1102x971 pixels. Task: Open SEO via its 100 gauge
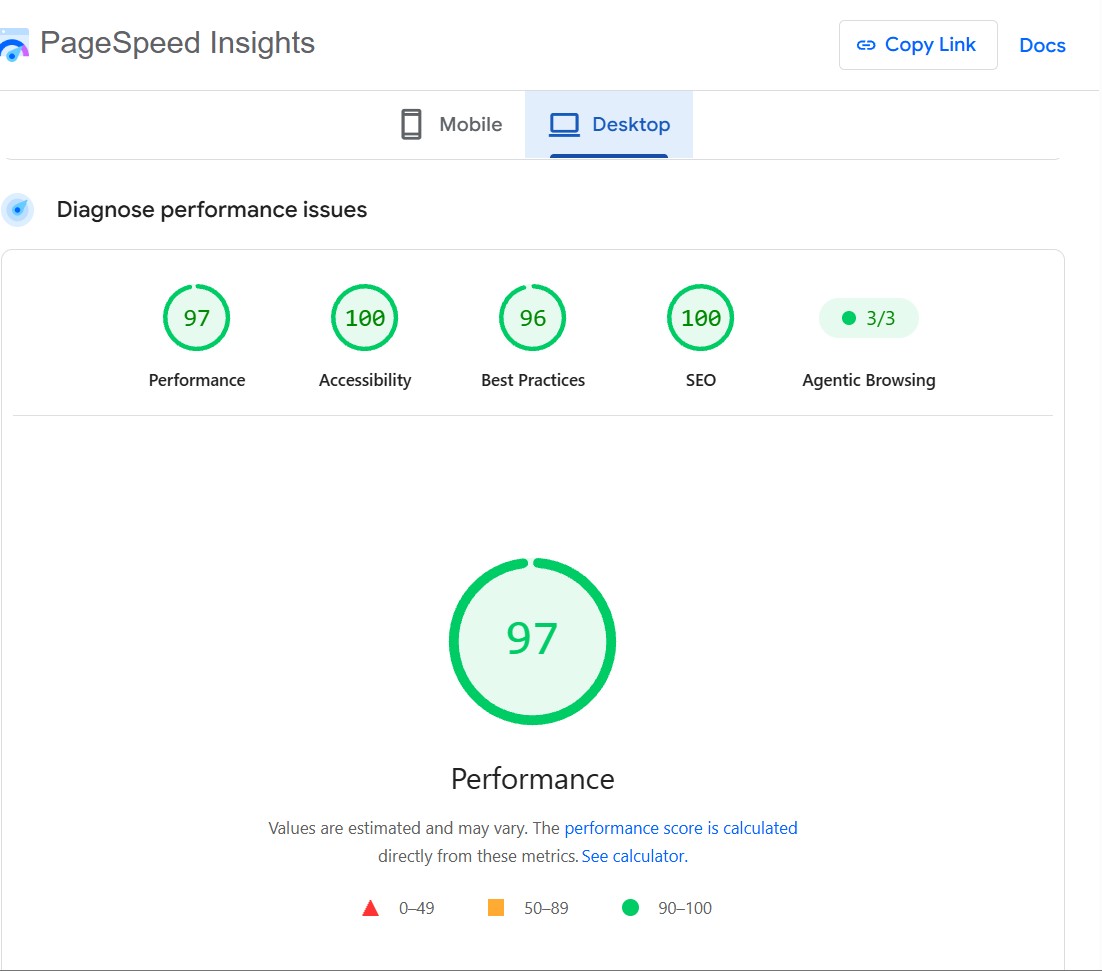click(701, 318)
